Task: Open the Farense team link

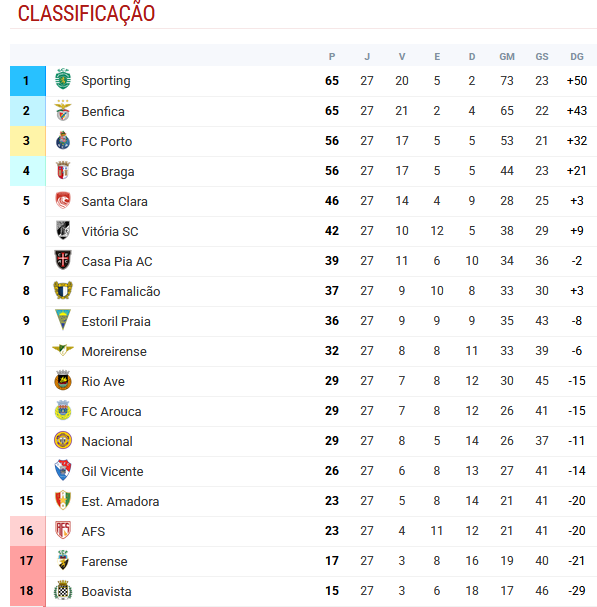Action: (104, 561)
